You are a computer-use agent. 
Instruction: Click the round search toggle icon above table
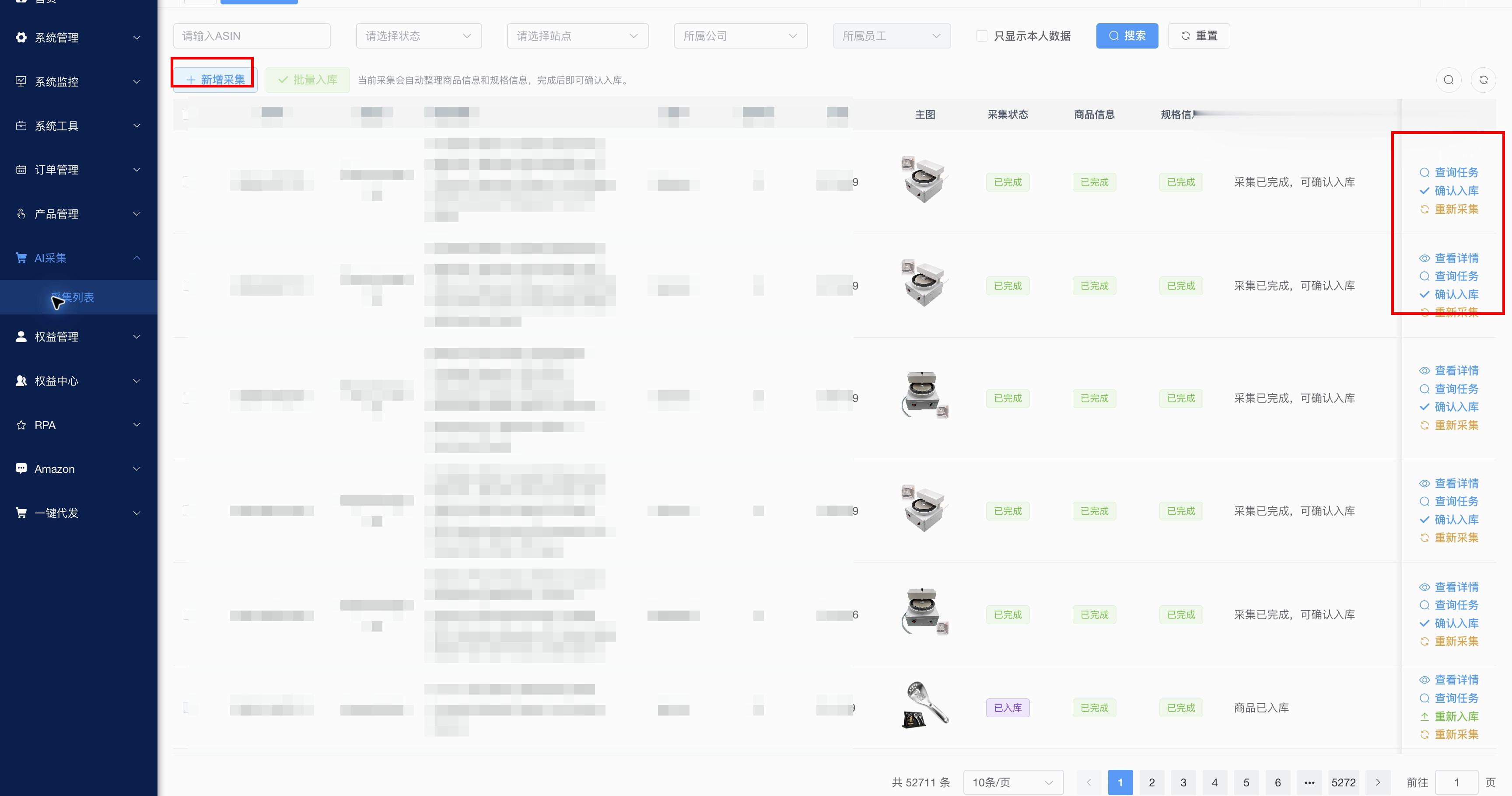(x=1448, y=80)
